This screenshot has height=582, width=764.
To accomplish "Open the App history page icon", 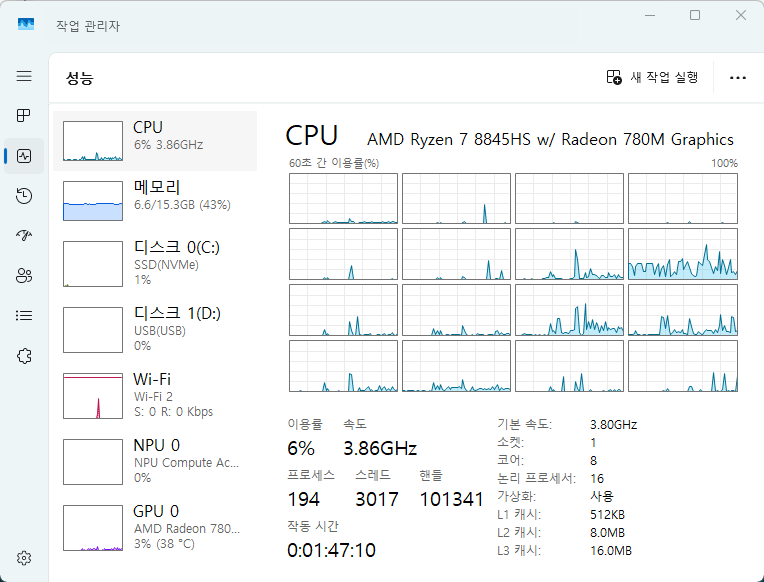I will [x=24, y=196].
